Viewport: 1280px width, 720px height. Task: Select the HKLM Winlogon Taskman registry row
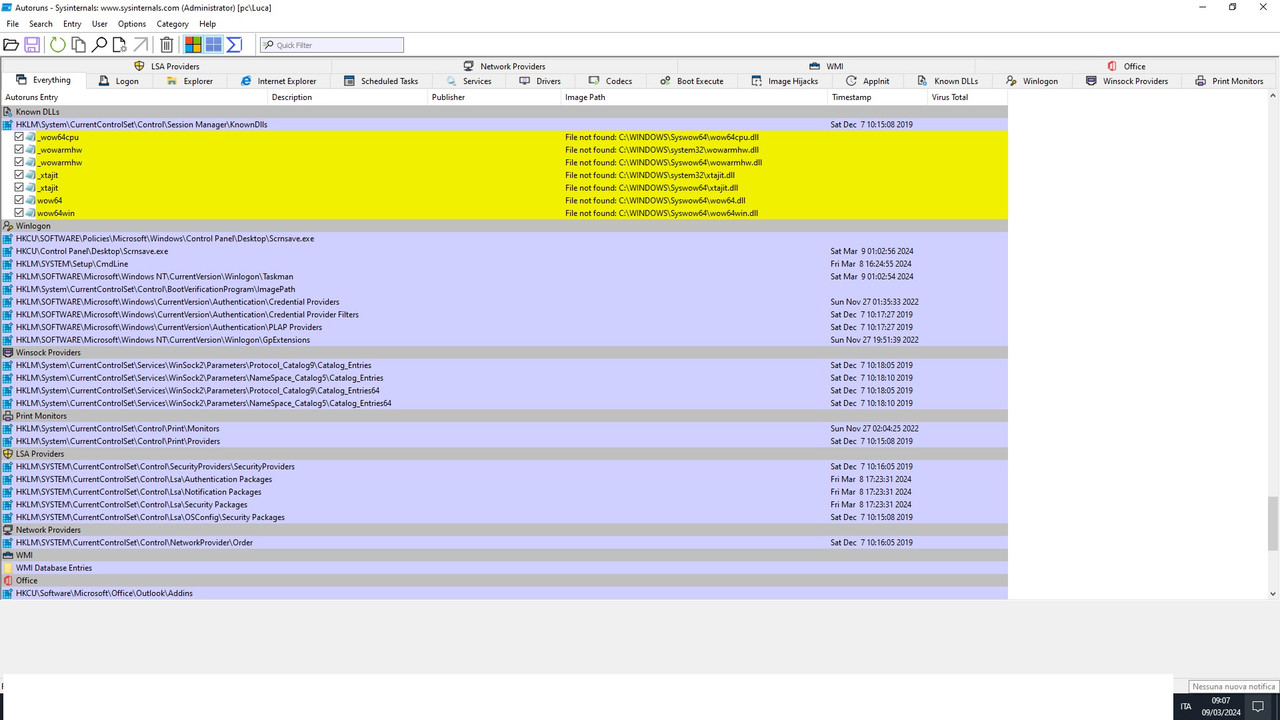(504, 277)
